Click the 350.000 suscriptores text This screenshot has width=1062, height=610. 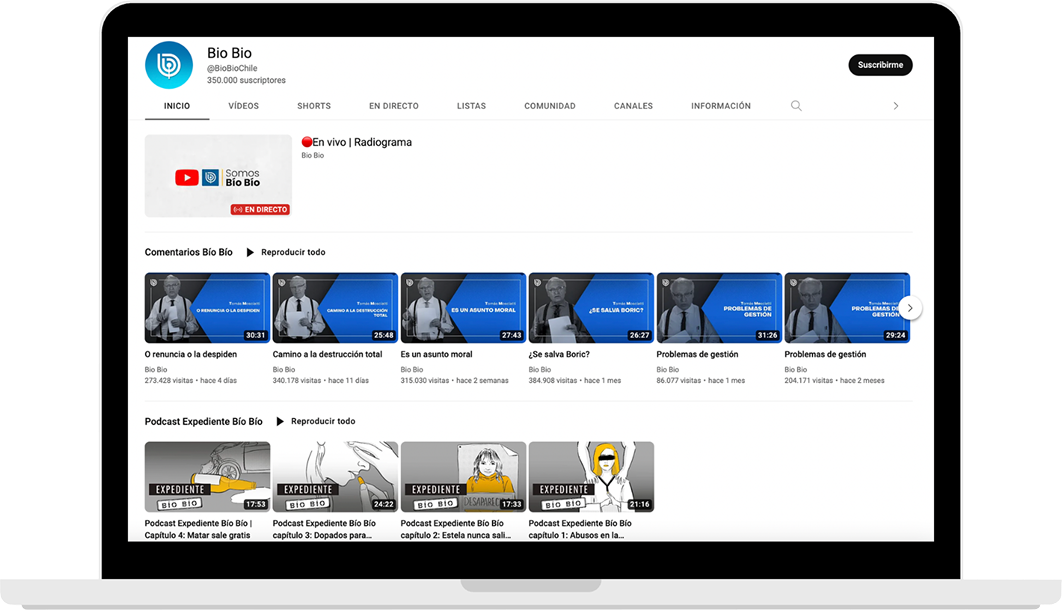246,81
